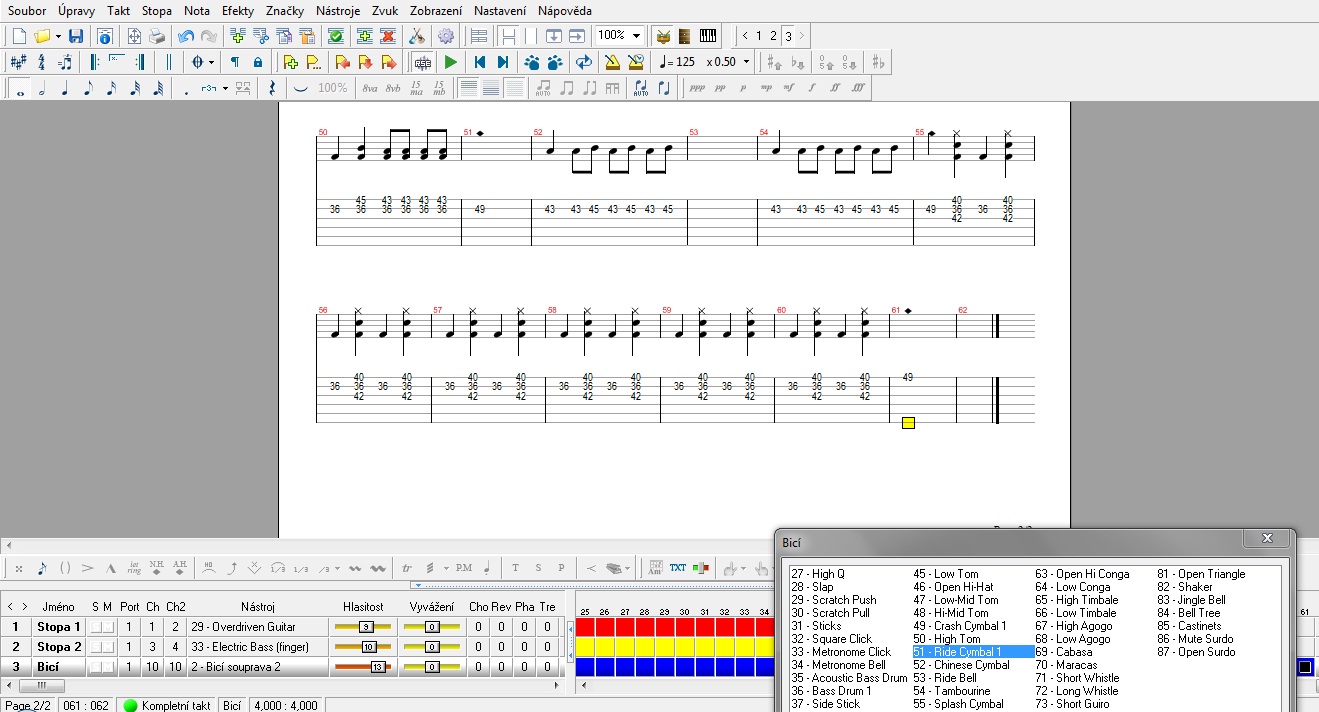1319x712 pixels.
Task: Click the TXT insert text icon
Action: (x=678, y=568)
